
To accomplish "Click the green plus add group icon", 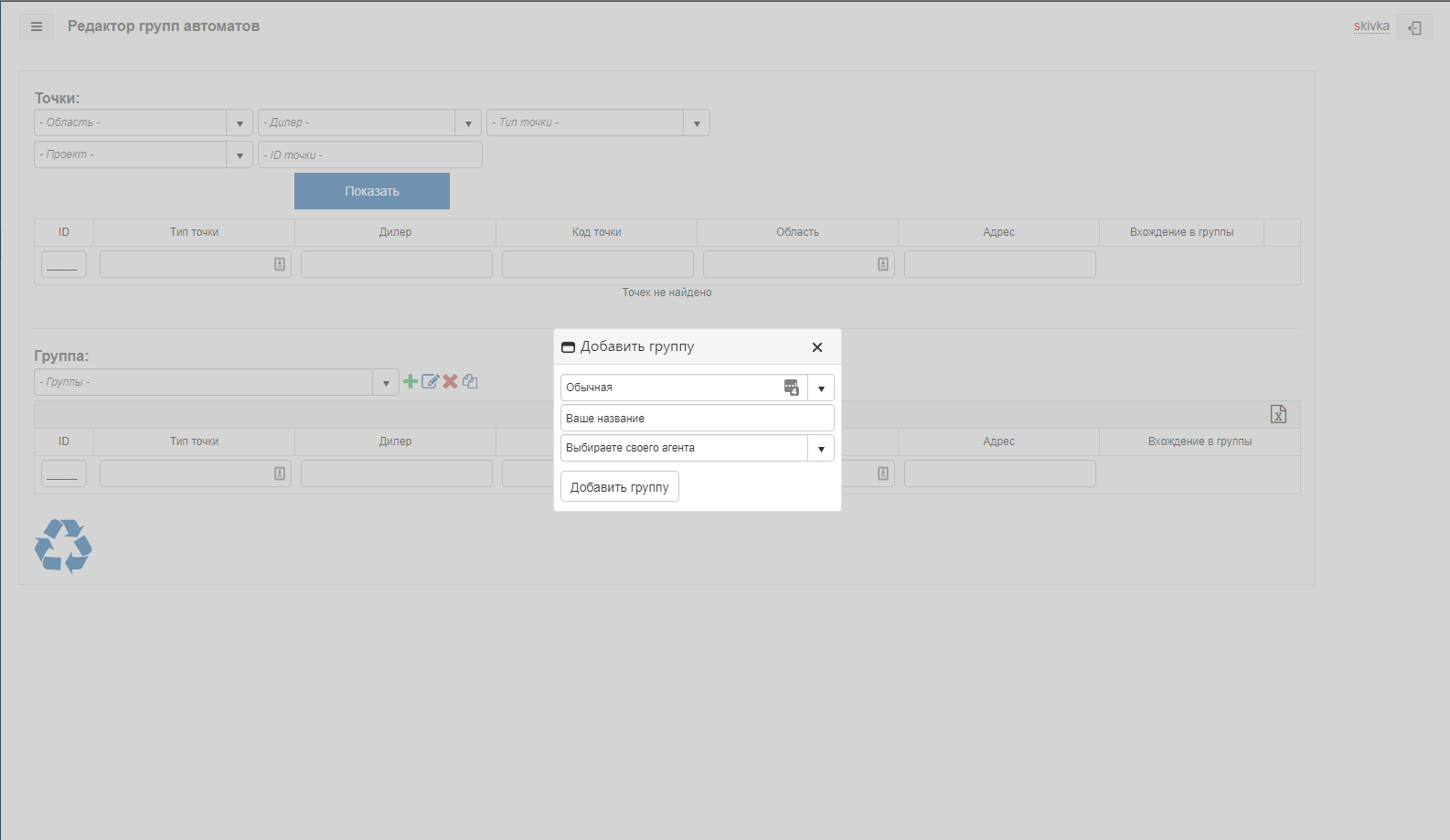I will coord(410,381).
